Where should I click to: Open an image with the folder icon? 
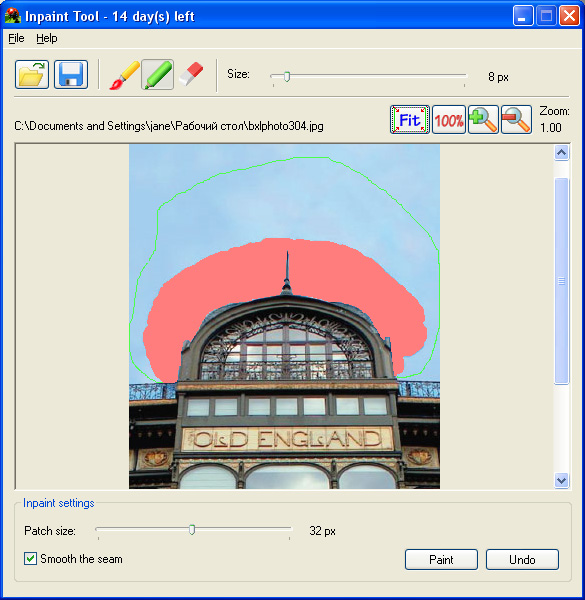click(x=32, y=75)
